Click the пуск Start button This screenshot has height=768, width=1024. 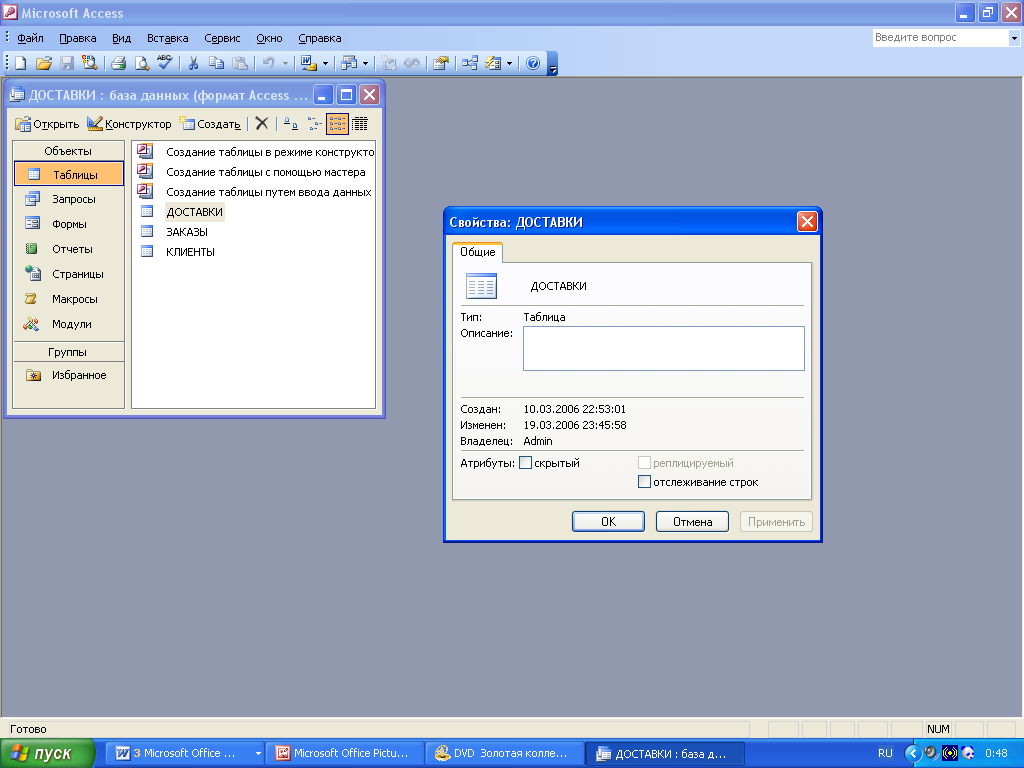click(x=46, y=753)
